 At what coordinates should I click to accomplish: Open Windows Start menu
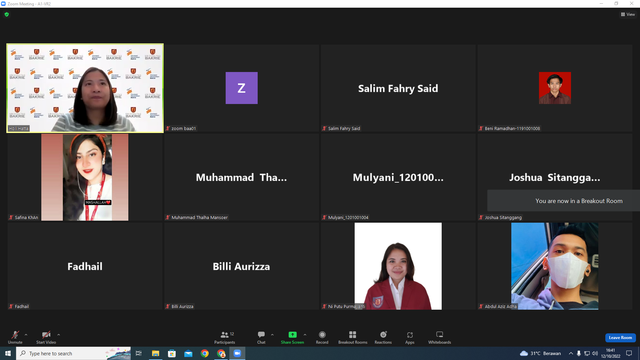(8, 353)
